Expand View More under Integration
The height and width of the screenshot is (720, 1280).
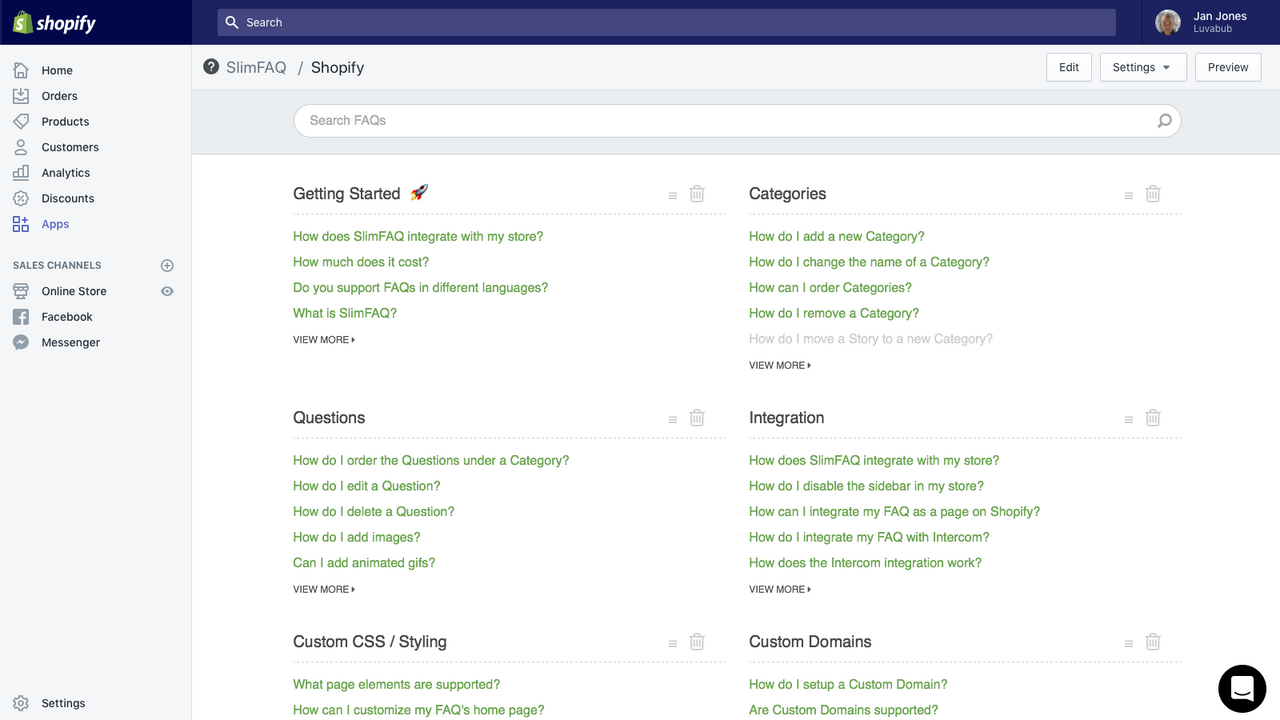[x=780, y=590]
